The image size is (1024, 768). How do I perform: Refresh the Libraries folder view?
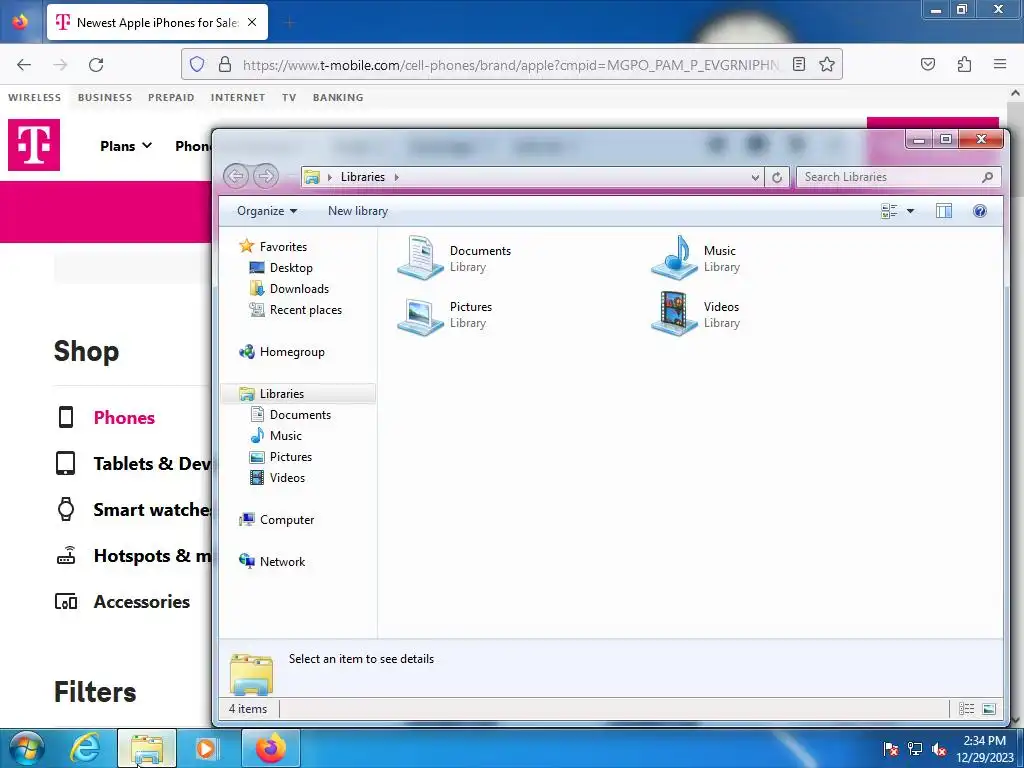click(x=776, y=177)
